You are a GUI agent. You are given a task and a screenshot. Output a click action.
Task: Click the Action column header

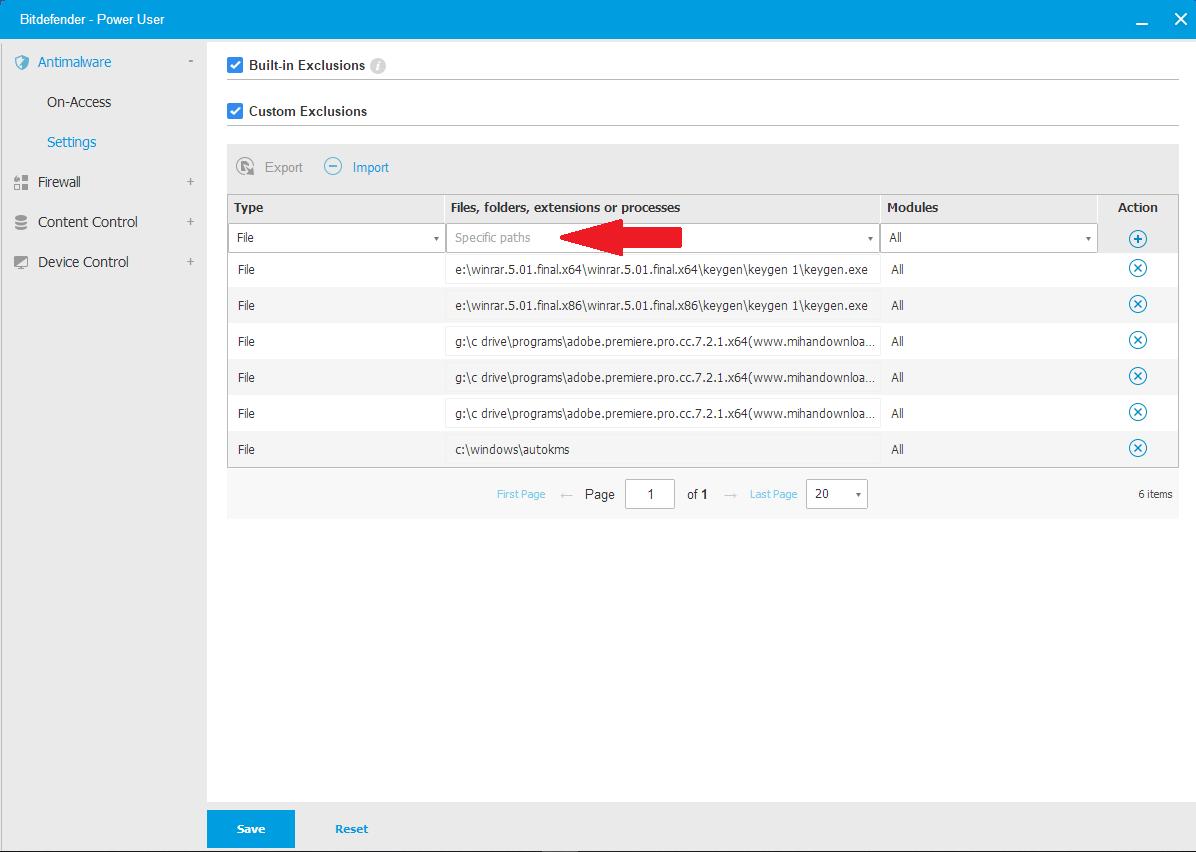[1137, 207]
